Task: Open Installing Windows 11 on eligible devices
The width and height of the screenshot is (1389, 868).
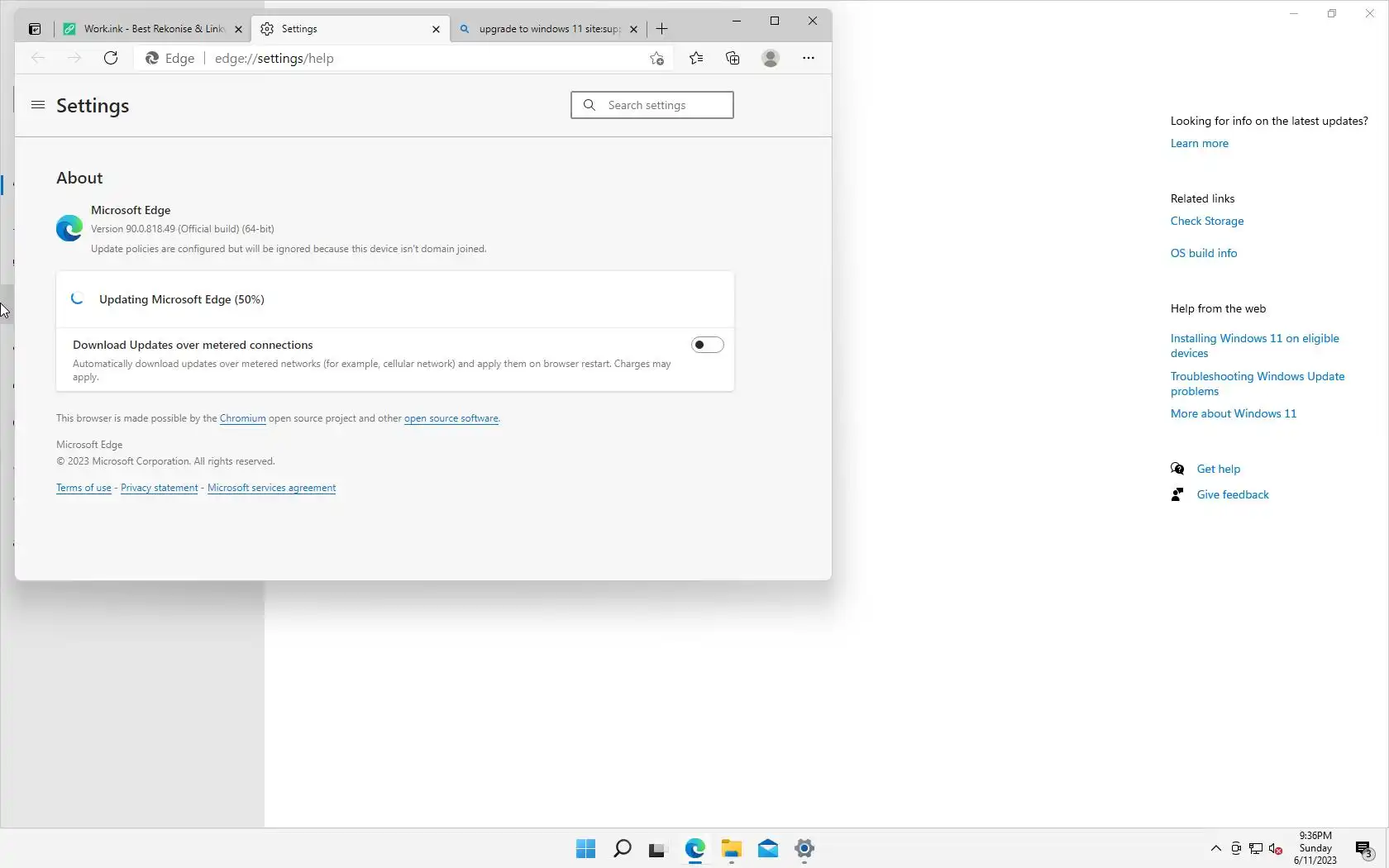Action: click(1254, 346)
